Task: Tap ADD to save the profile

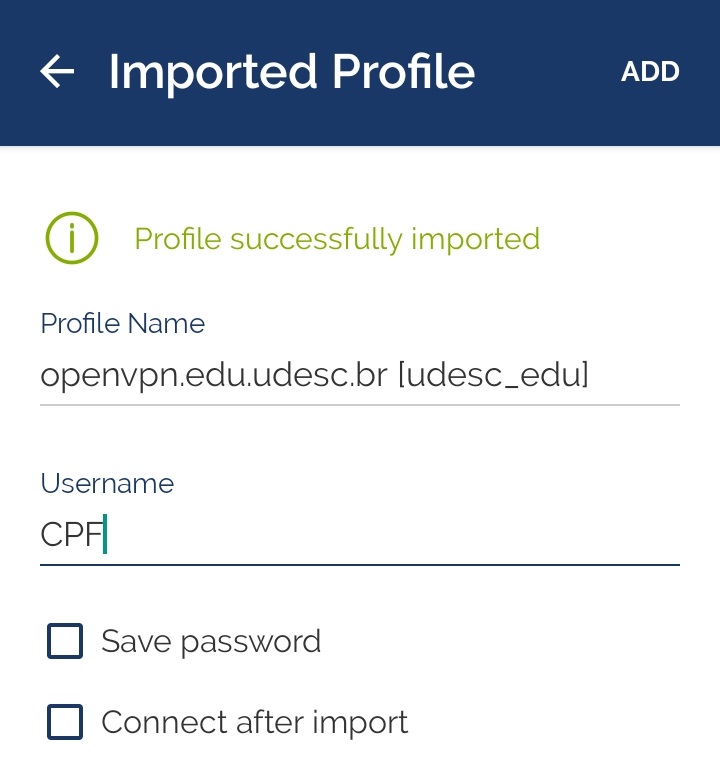Action: (x=650, y=72)
